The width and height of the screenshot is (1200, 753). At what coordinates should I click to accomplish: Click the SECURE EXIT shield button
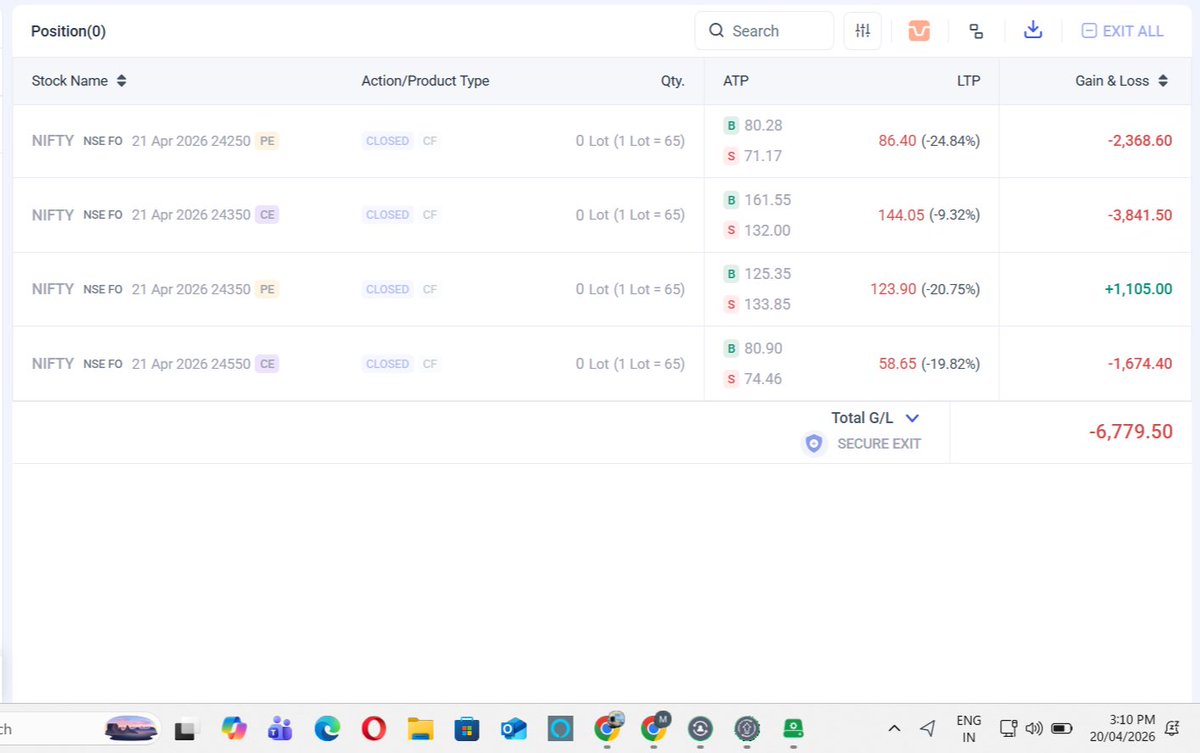tap(862, 444)
